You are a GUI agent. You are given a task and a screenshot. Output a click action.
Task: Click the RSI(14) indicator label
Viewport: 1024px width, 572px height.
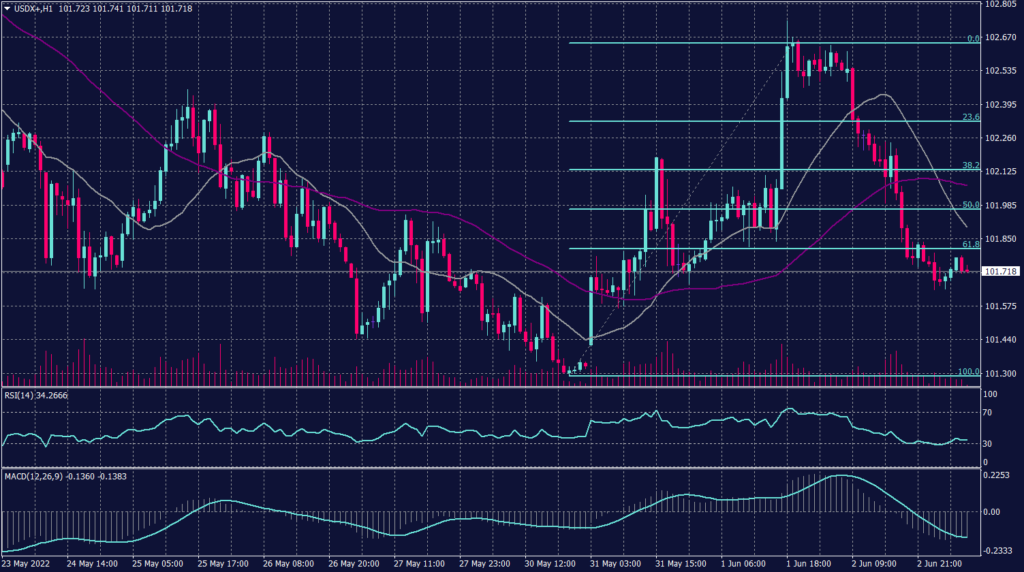point(21,394)
